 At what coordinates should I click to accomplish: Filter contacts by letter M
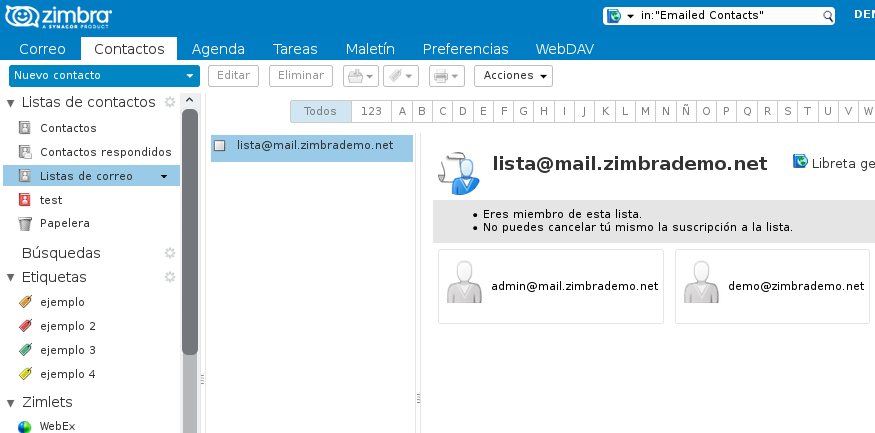pyautogui.click(x=645, y=111)
